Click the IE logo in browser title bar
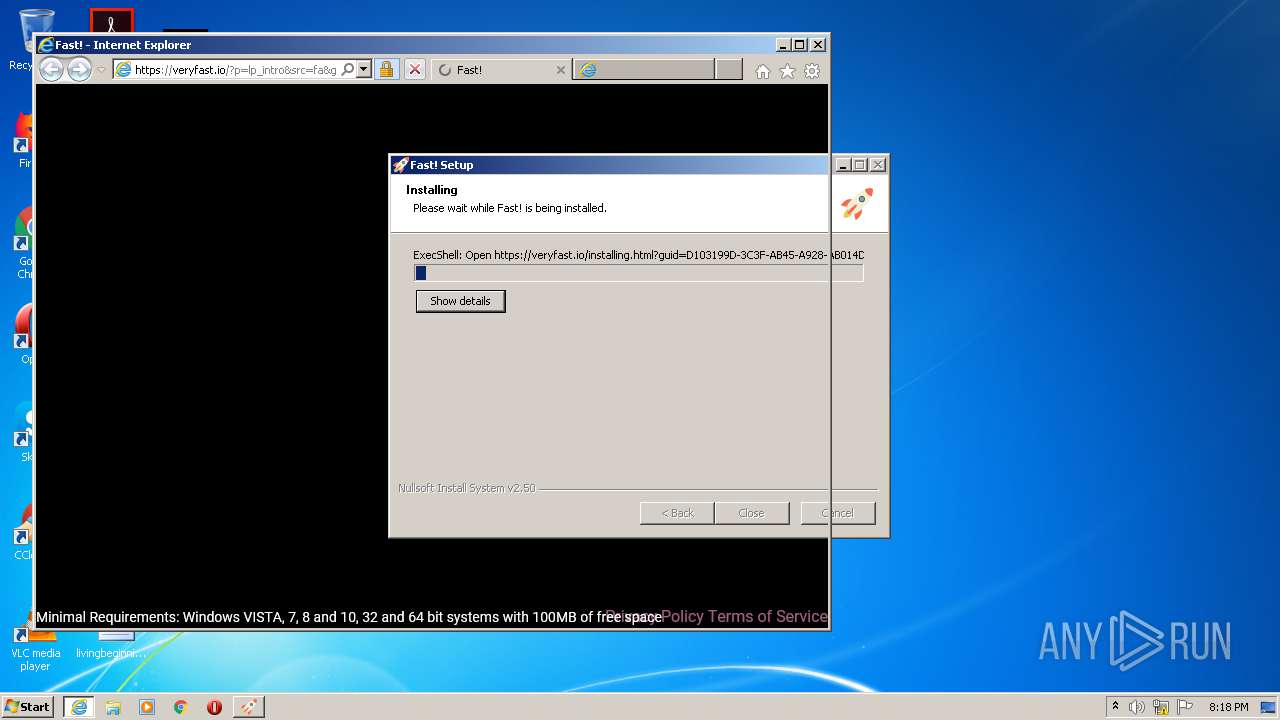The width and height of the screenshot is (1280, 720). coord(45,45)
